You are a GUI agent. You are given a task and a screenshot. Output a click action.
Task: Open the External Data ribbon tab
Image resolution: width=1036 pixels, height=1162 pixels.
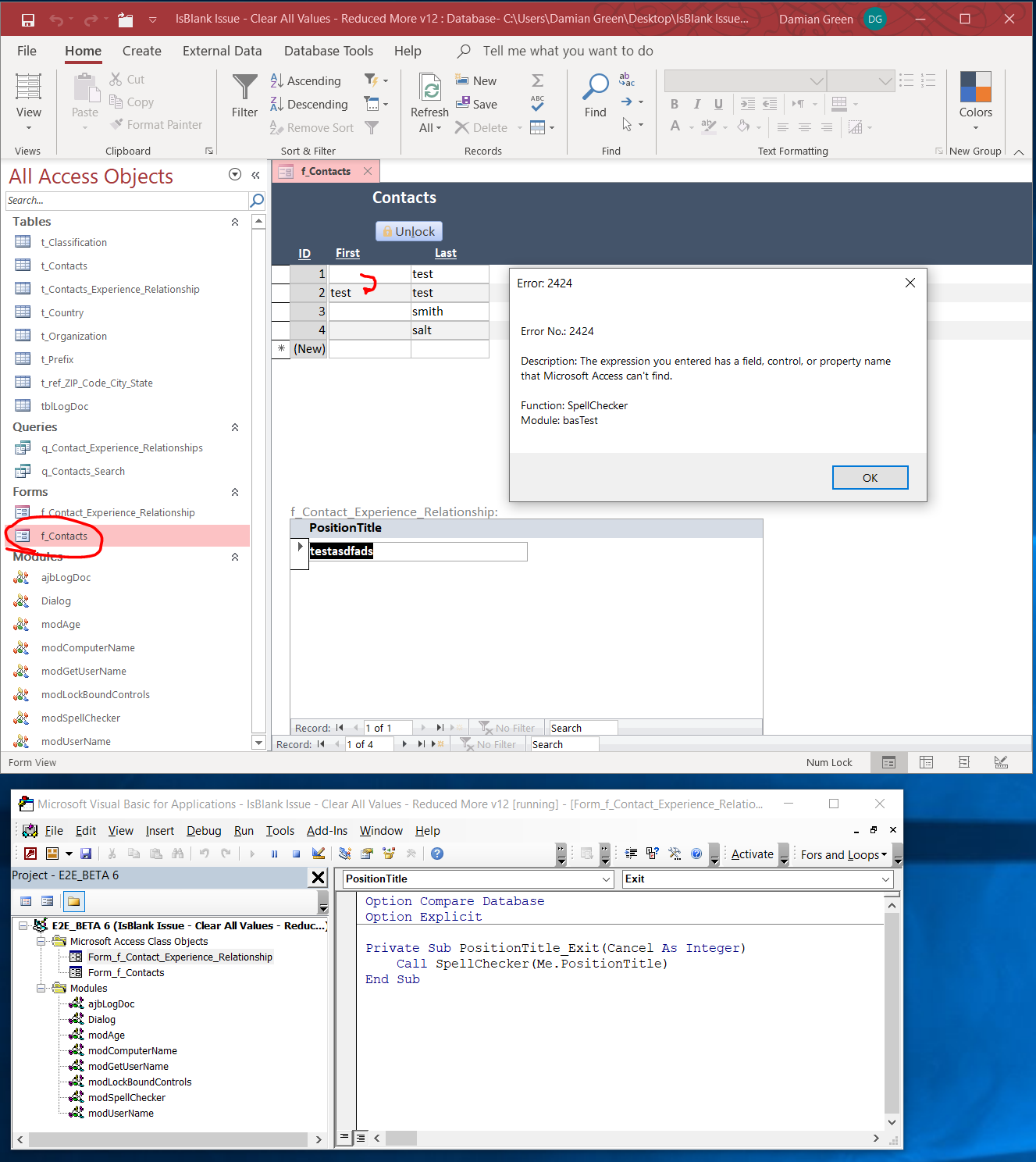[x=223, y=51]
